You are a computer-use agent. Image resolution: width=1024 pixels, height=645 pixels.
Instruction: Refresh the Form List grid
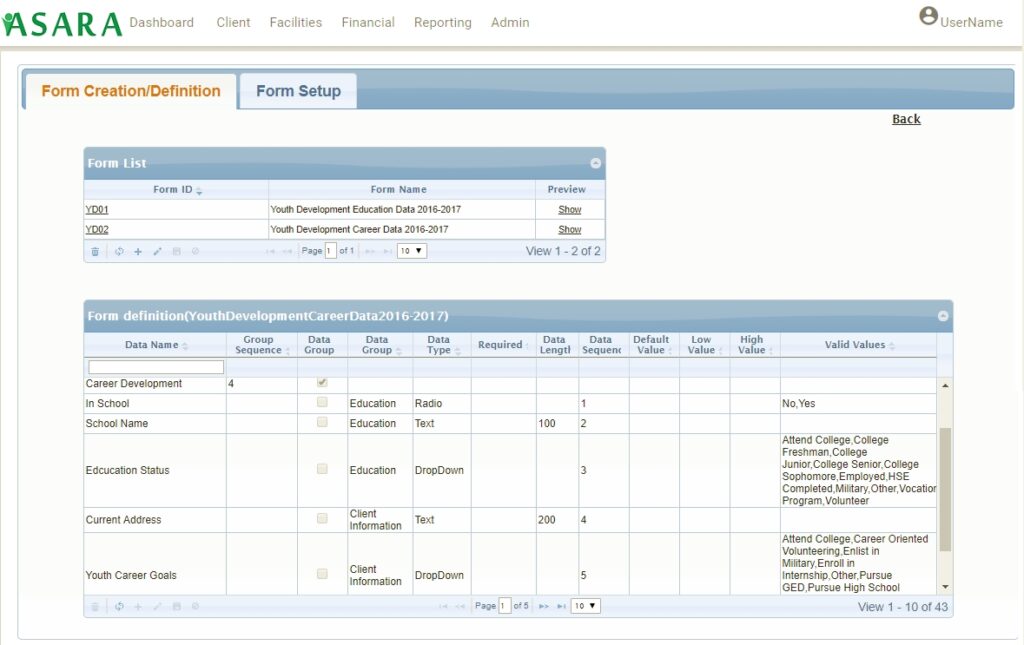(119, 251)
